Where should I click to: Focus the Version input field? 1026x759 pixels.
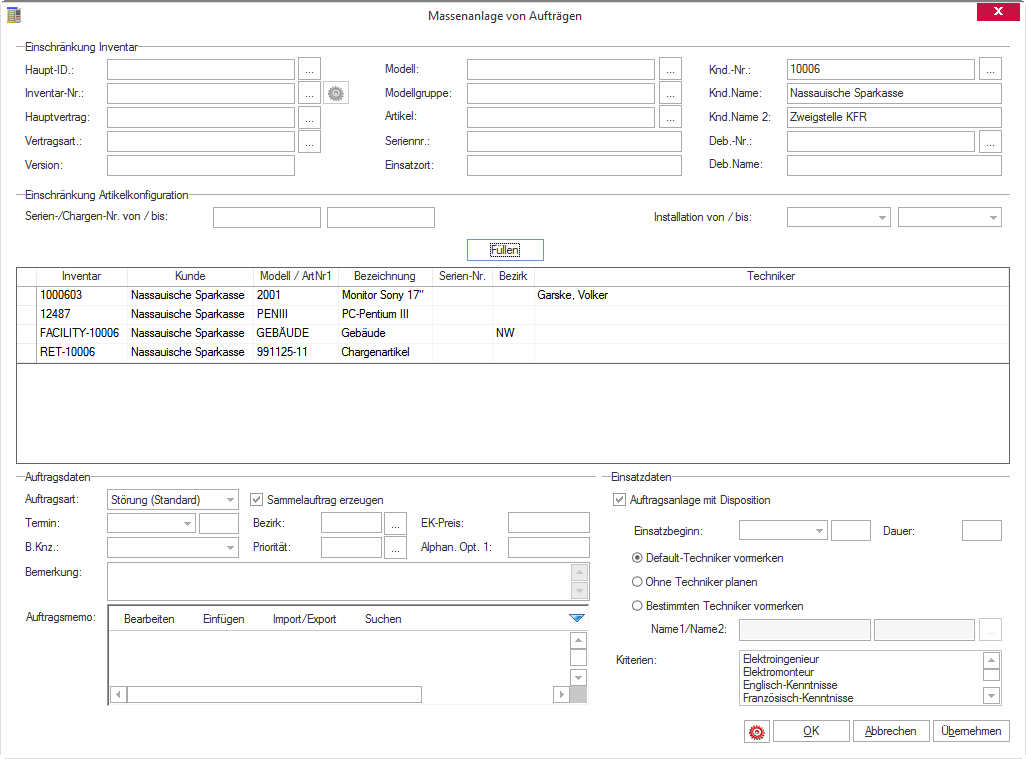(x=201, y=165)
